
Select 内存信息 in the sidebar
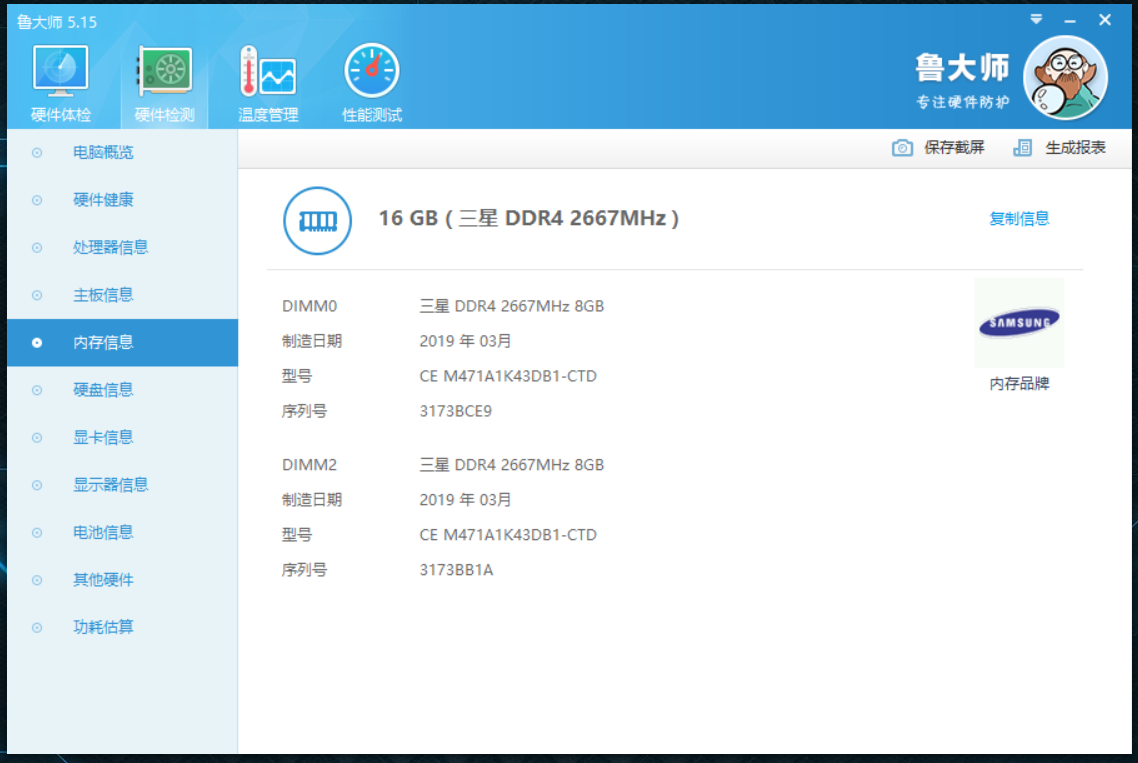[x=123, y=343]
